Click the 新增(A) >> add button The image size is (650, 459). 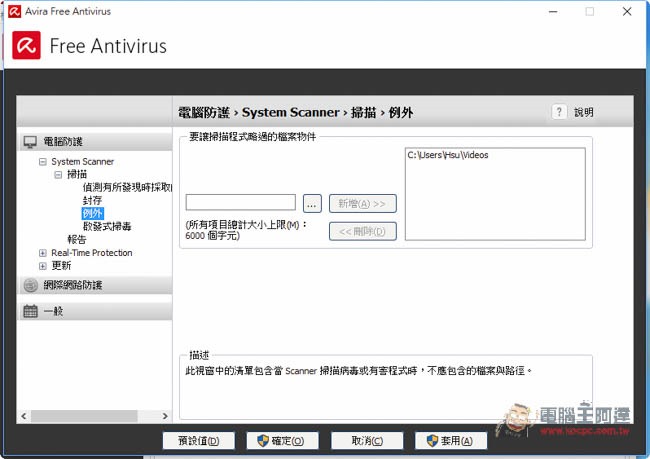(362, 204)
